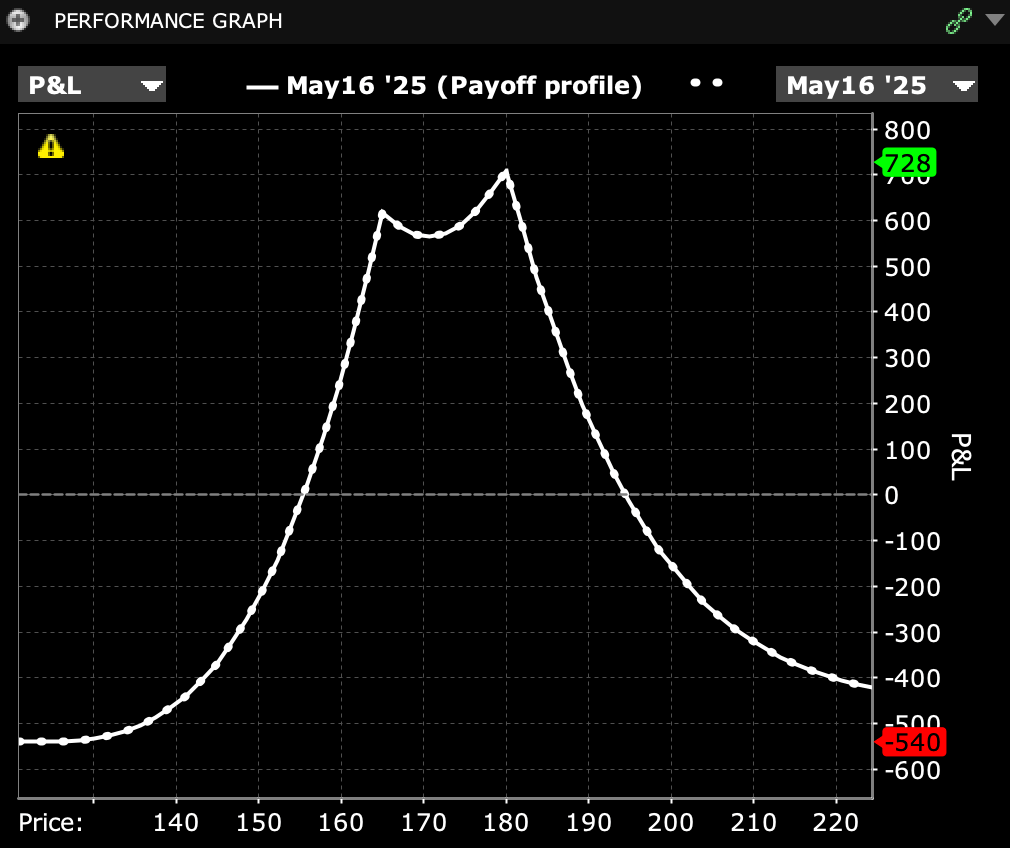Click the curve peak near price 165

tap(382, 213)
